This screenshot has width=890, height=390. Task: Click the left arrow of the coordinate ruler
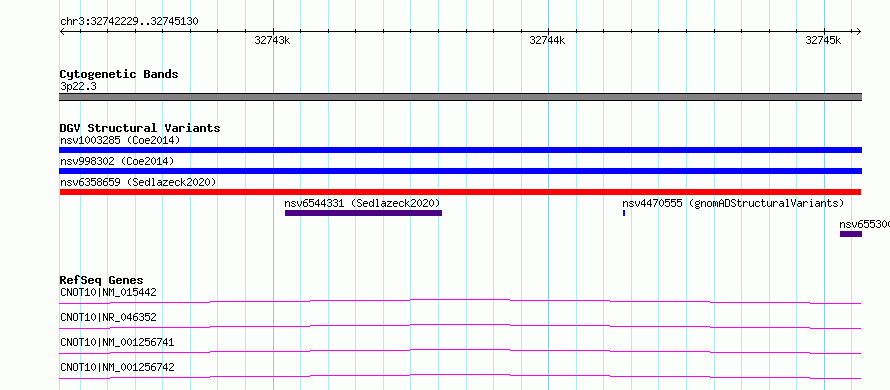(x=62, y=32)
